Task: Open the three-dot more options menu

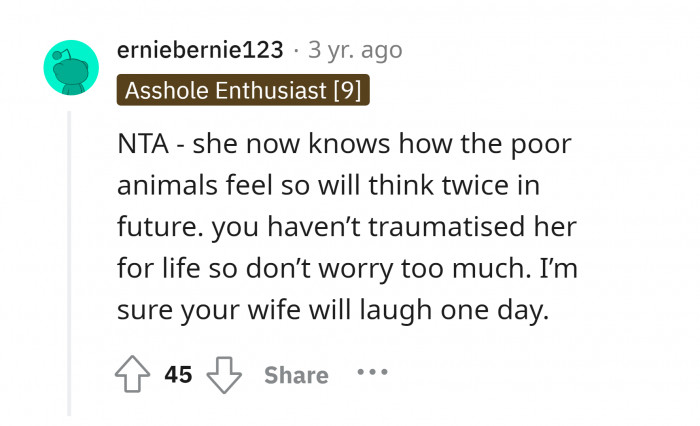Action: point(372,373)
